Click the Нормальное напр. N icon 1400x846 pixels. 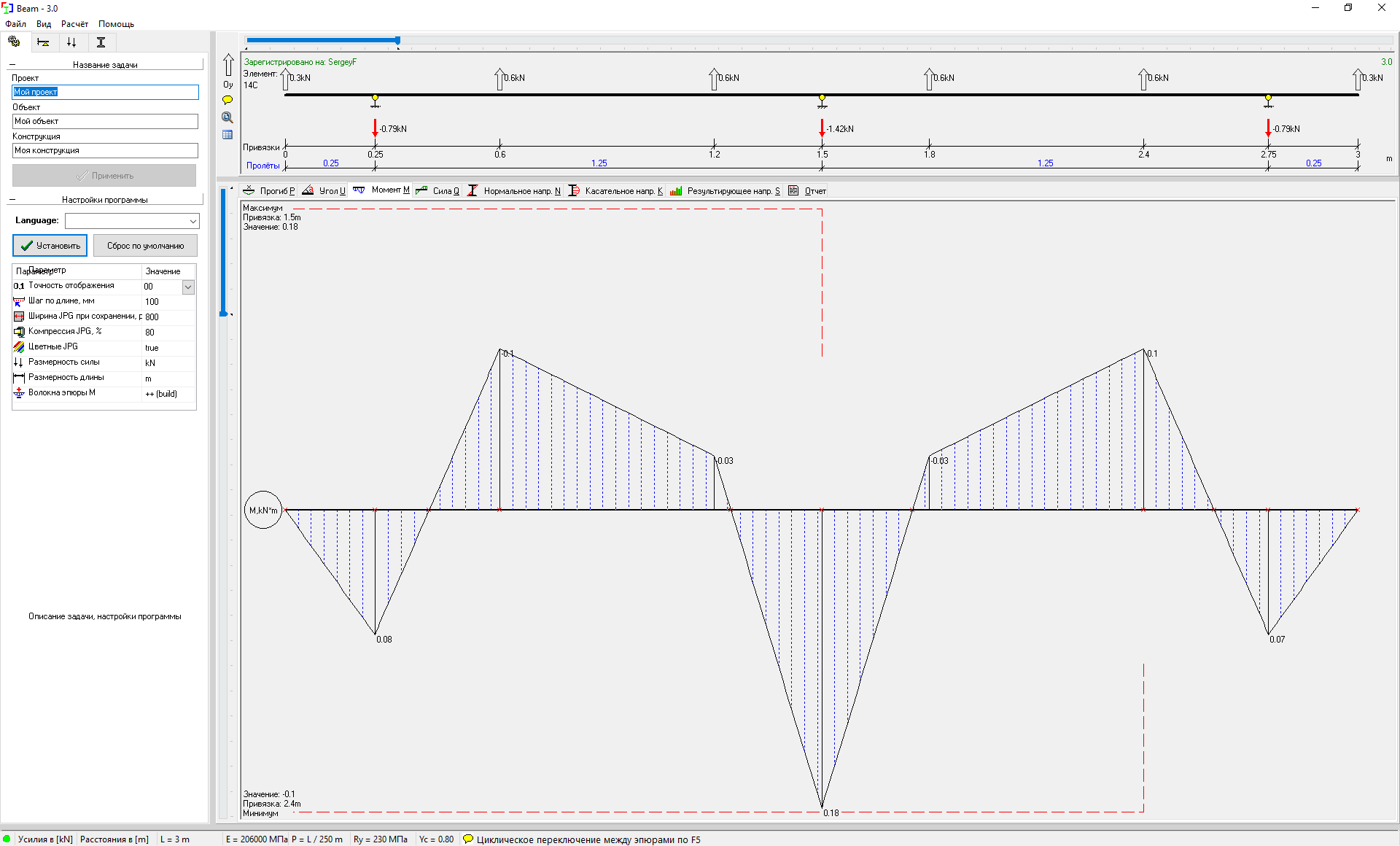pos(472,190)
